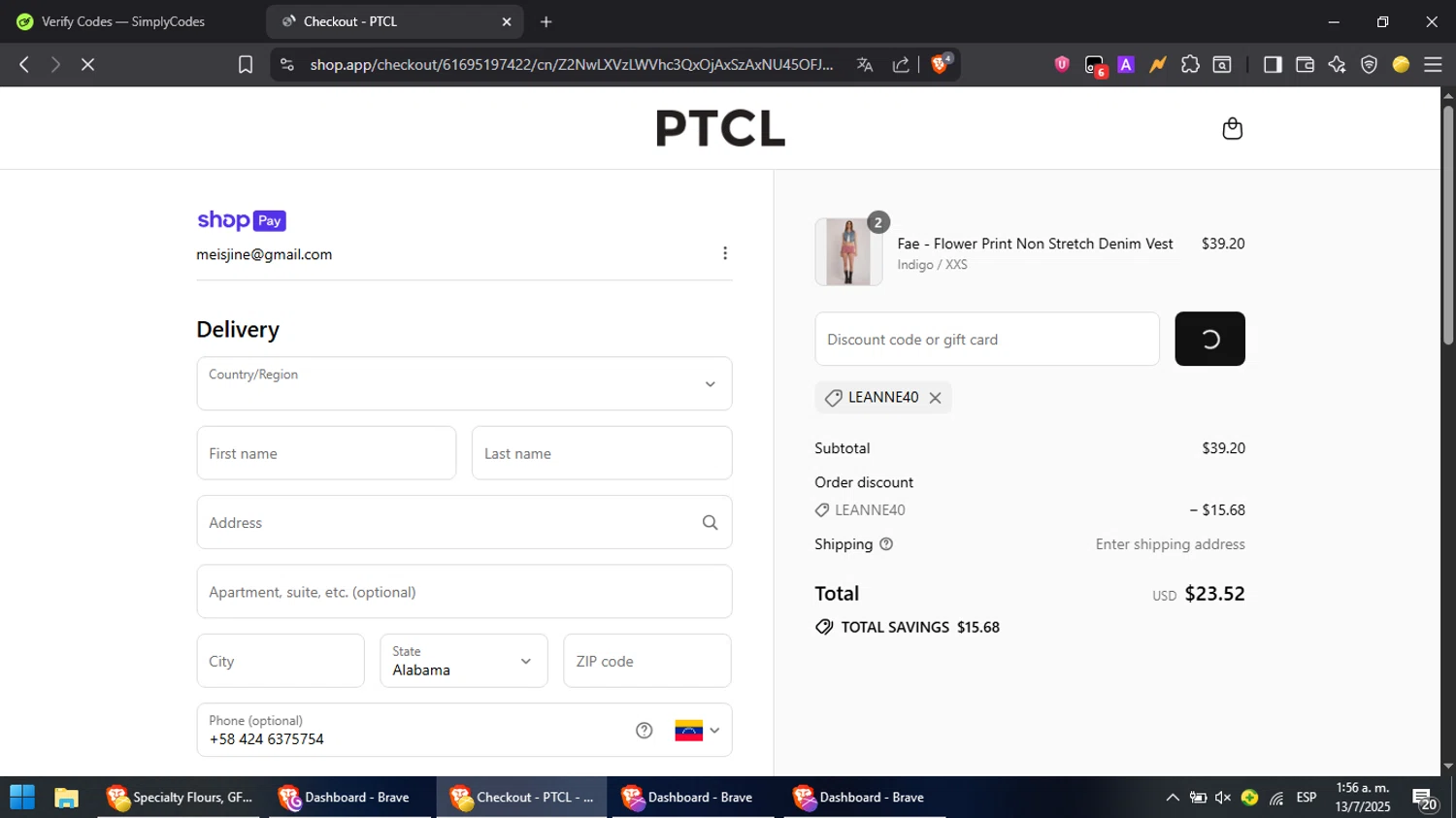
Task: Bookmark this page
Action: point(246,64)
